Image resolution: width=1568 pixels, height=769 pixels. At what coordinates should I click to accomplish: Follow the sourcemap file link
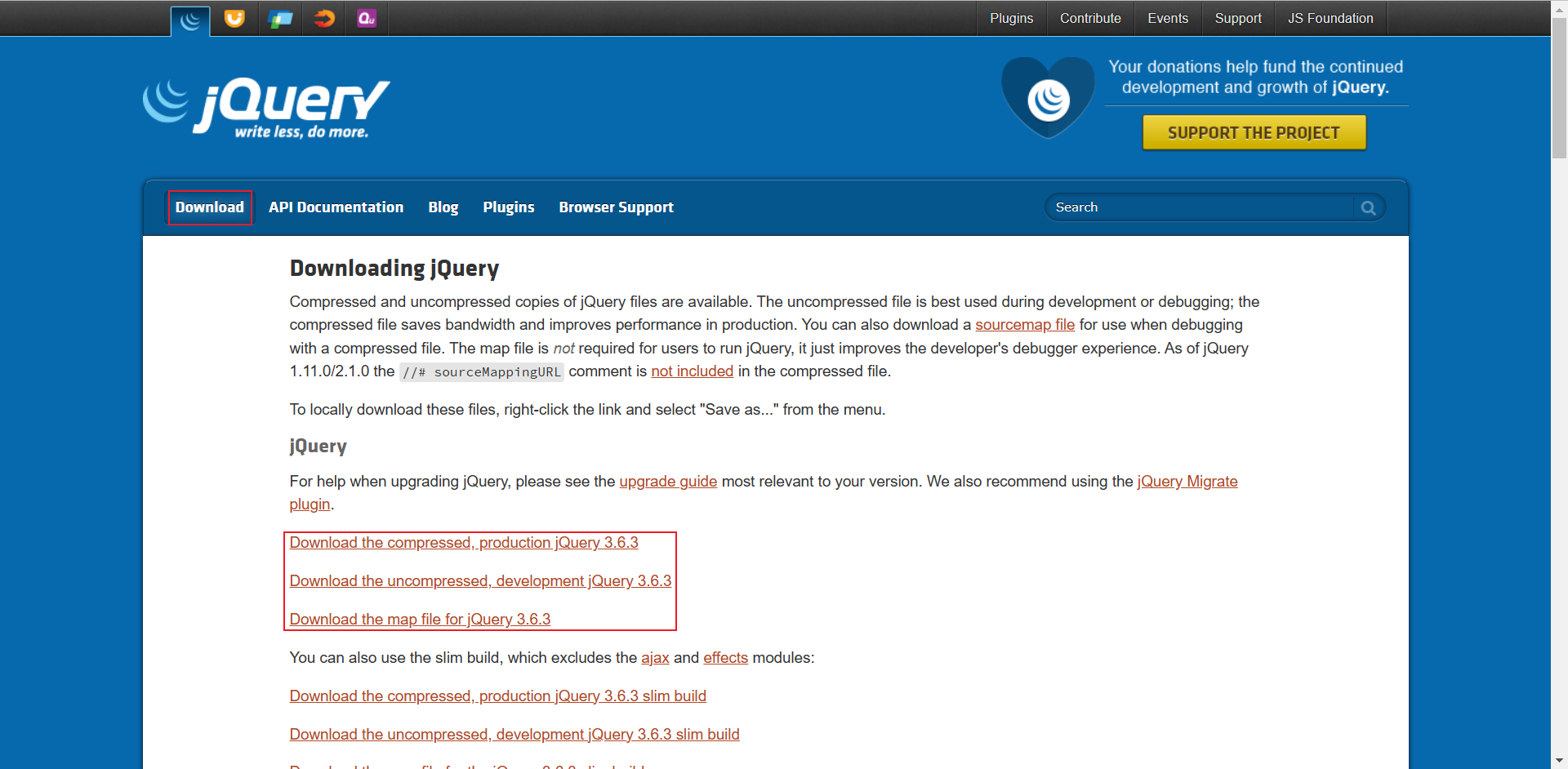[x=1025, y=325]
